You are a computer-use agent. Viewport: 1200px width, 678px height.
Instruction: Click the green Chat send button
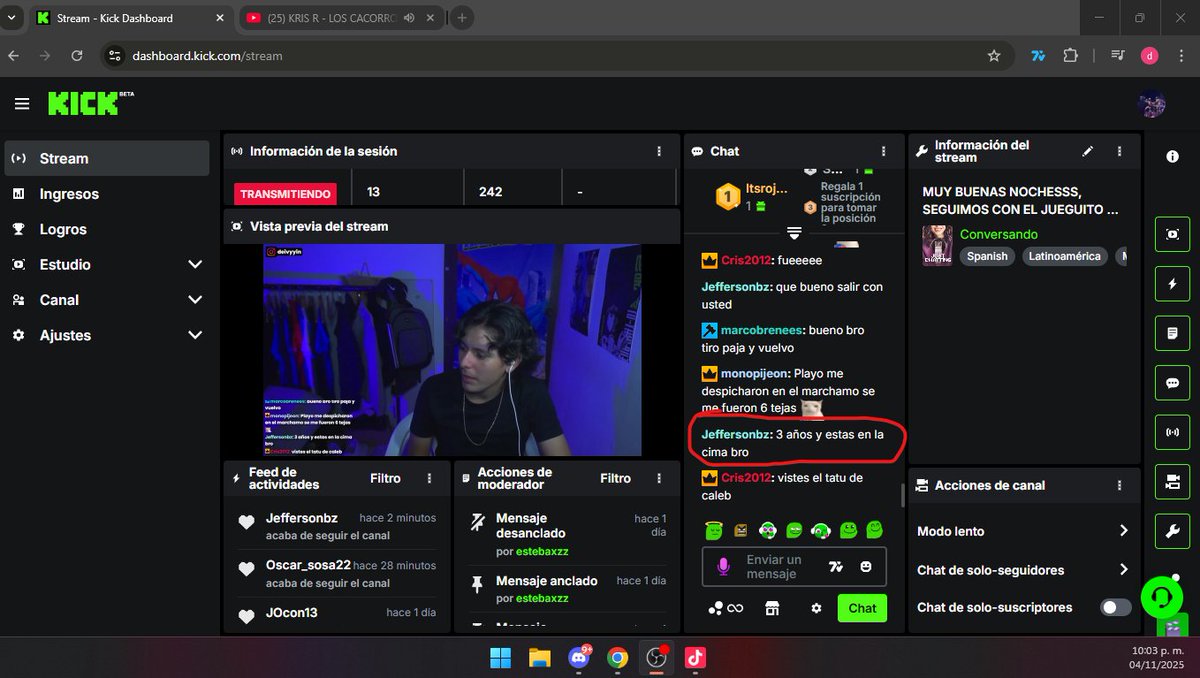click(862, 608)
